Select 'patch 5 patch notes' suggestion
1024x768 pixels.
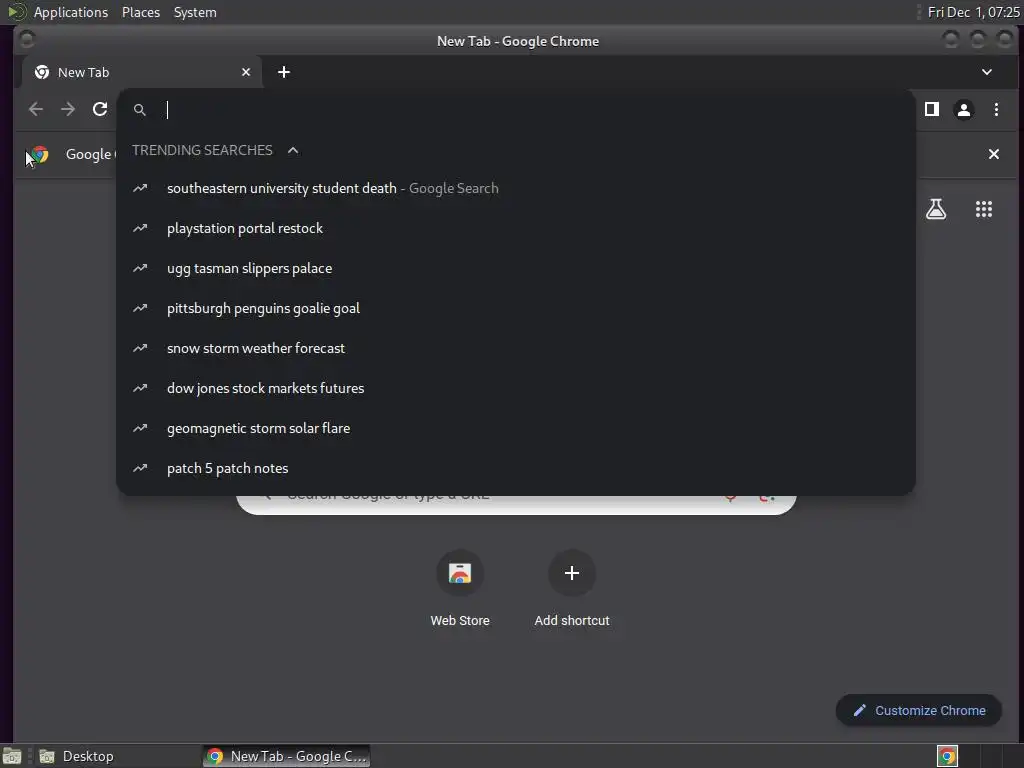[515, 468]
